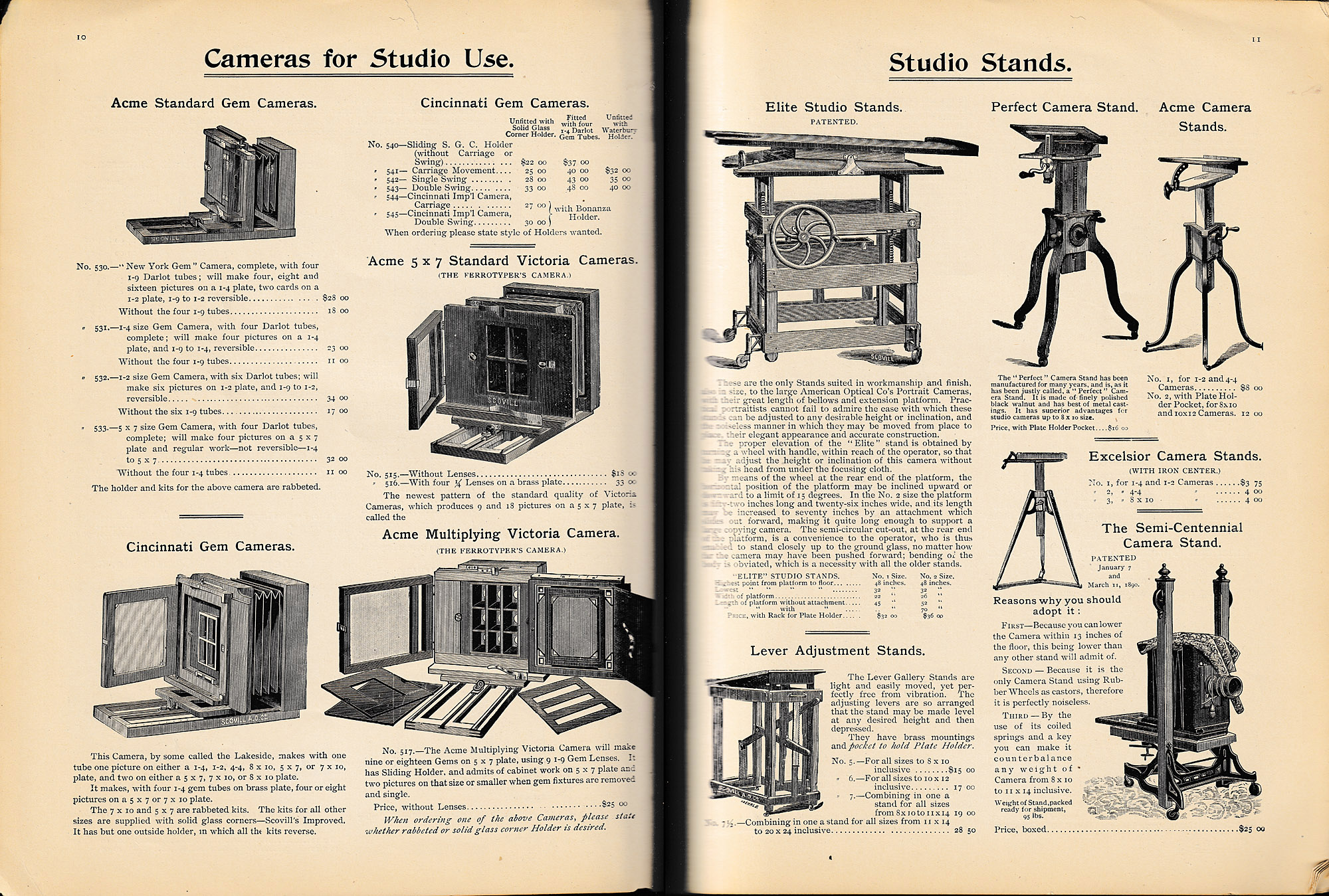
Task: Click "Price, boxed $25 00" line
Action: tap(1129, 829)
